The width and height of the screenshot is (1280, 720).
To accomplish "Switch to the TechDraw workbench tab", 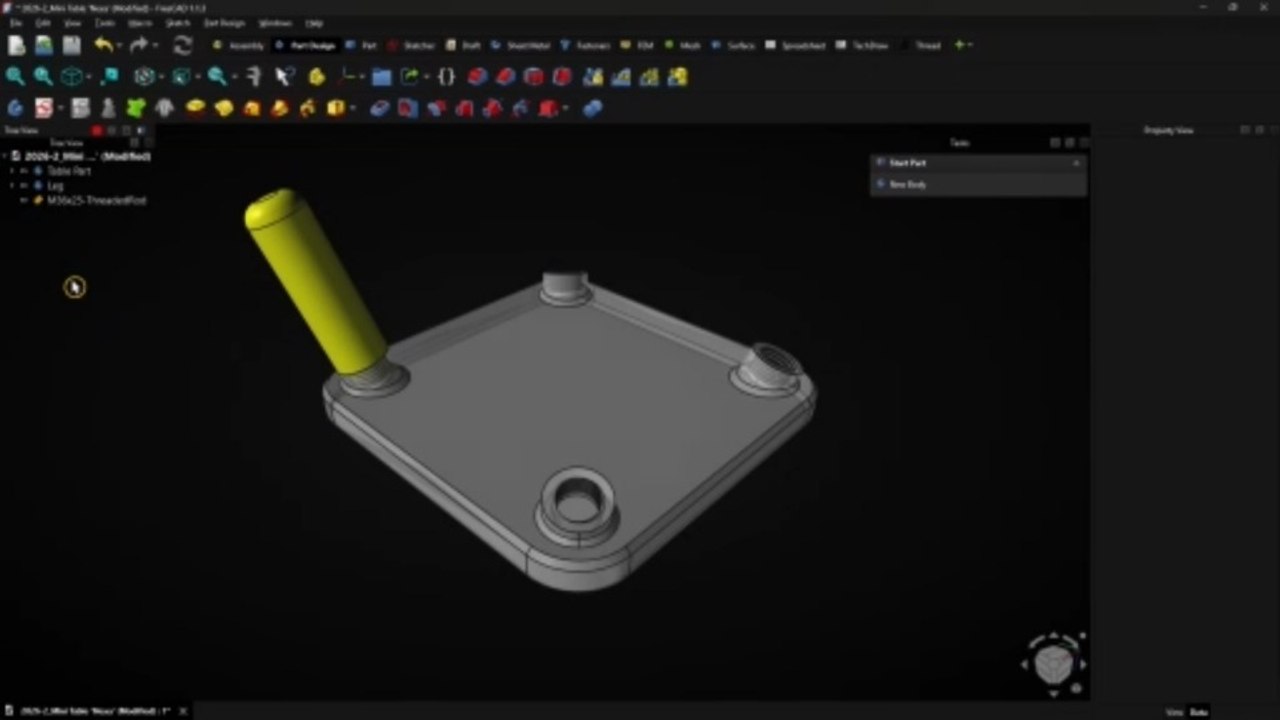I will [x=862, y=45].
